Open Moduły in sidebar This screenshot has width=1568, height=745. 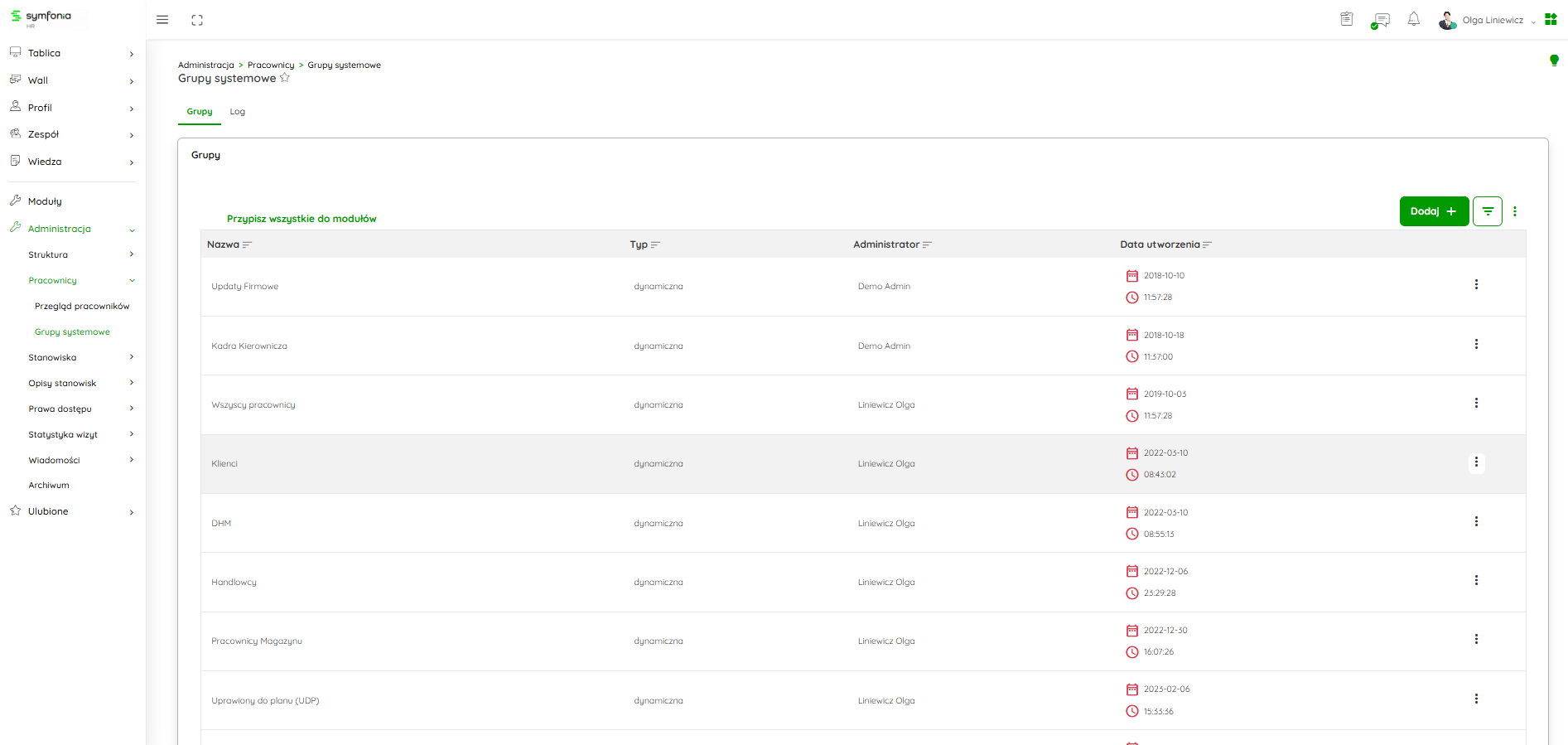(45, 201)
